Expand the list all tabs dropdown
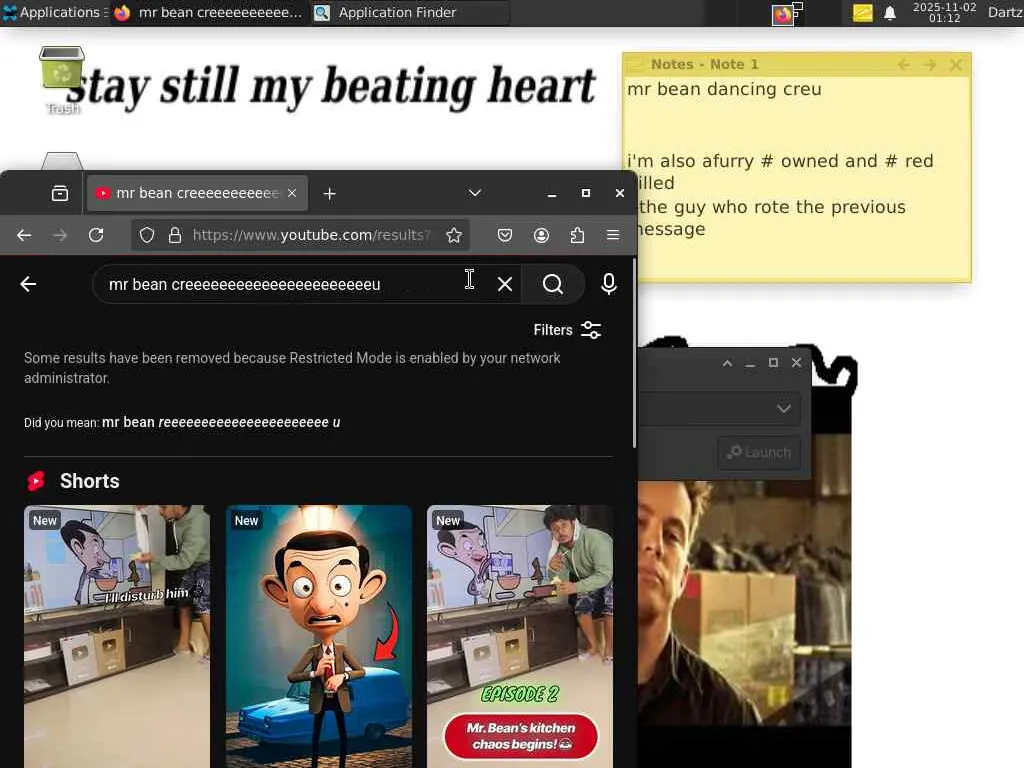Screen dimensions: 1024x768 pos(475,193)
